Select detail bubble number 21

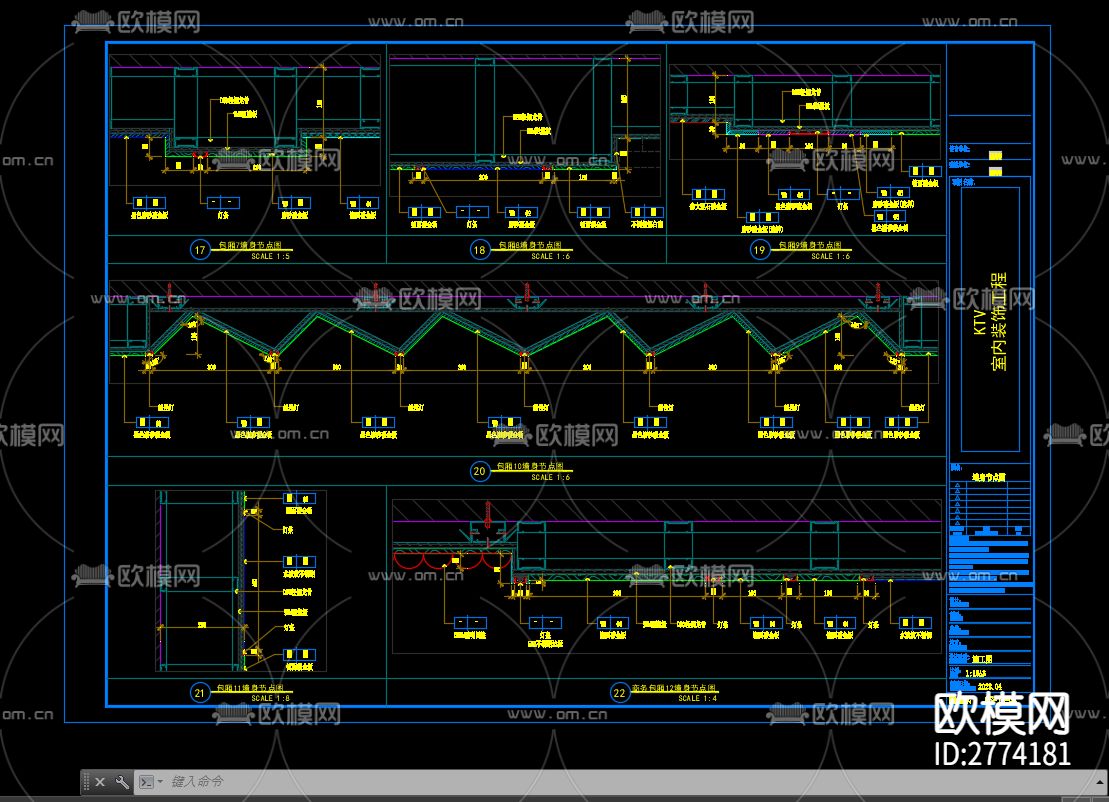[200, 692]
